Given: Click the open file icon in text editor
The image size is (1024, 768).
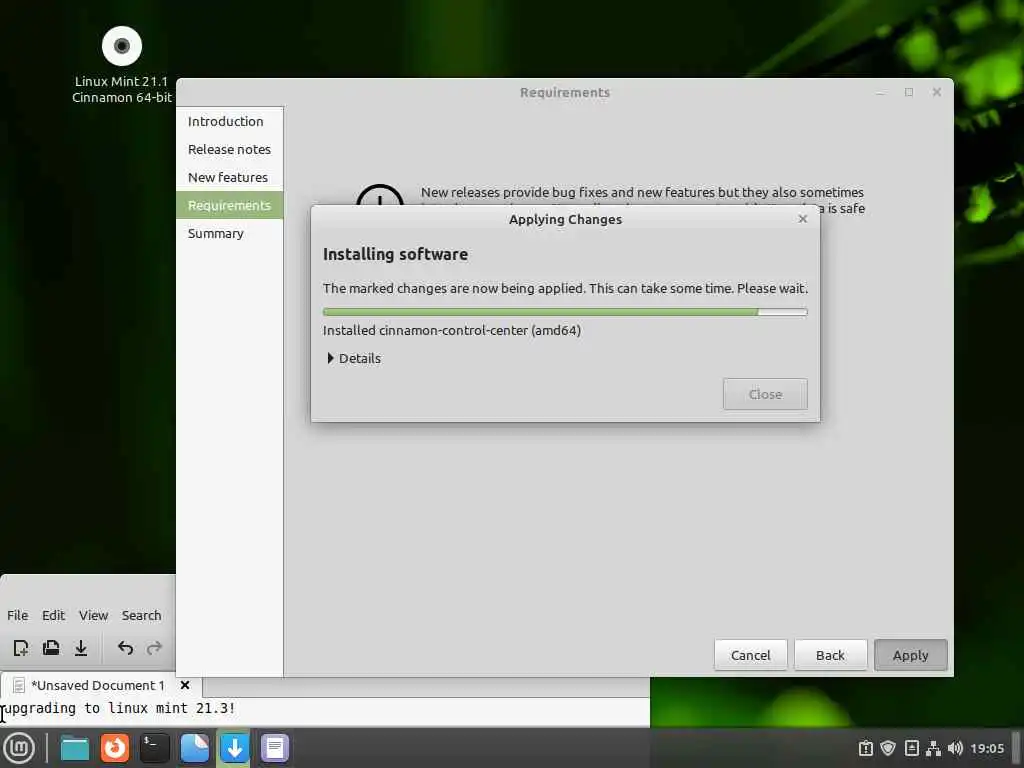Looking at the screenshot, I should [51, 648].
